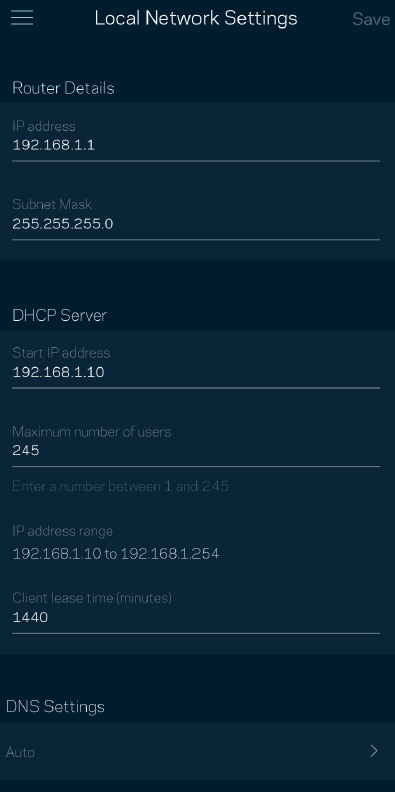Select the DHCP Server section header

click(60, 315)
